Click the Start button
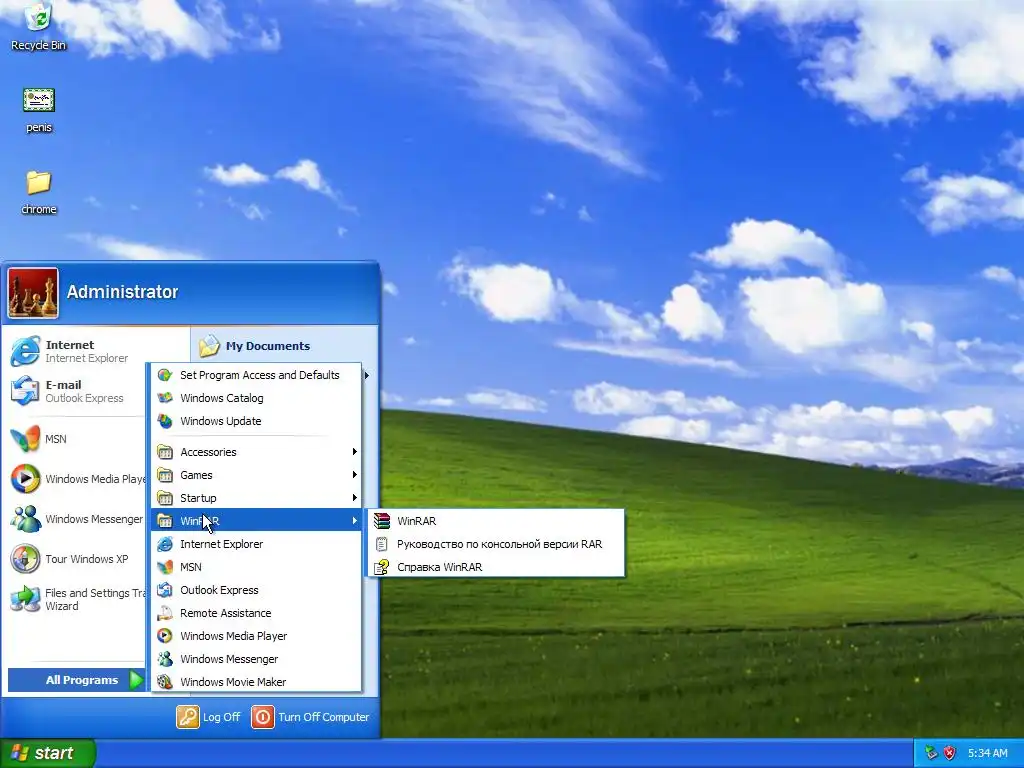 pos(47,753)
